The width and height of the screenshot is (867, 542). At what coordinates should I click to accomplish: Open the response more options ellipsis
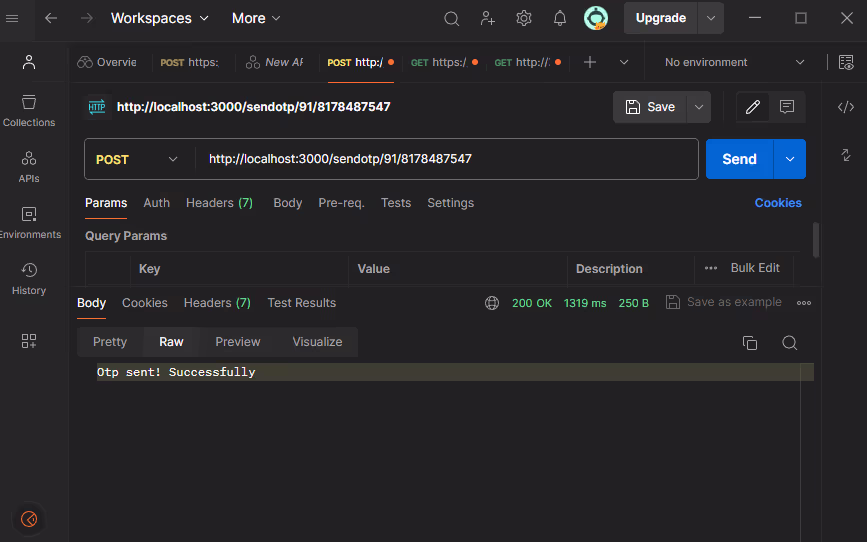[804, 303]
